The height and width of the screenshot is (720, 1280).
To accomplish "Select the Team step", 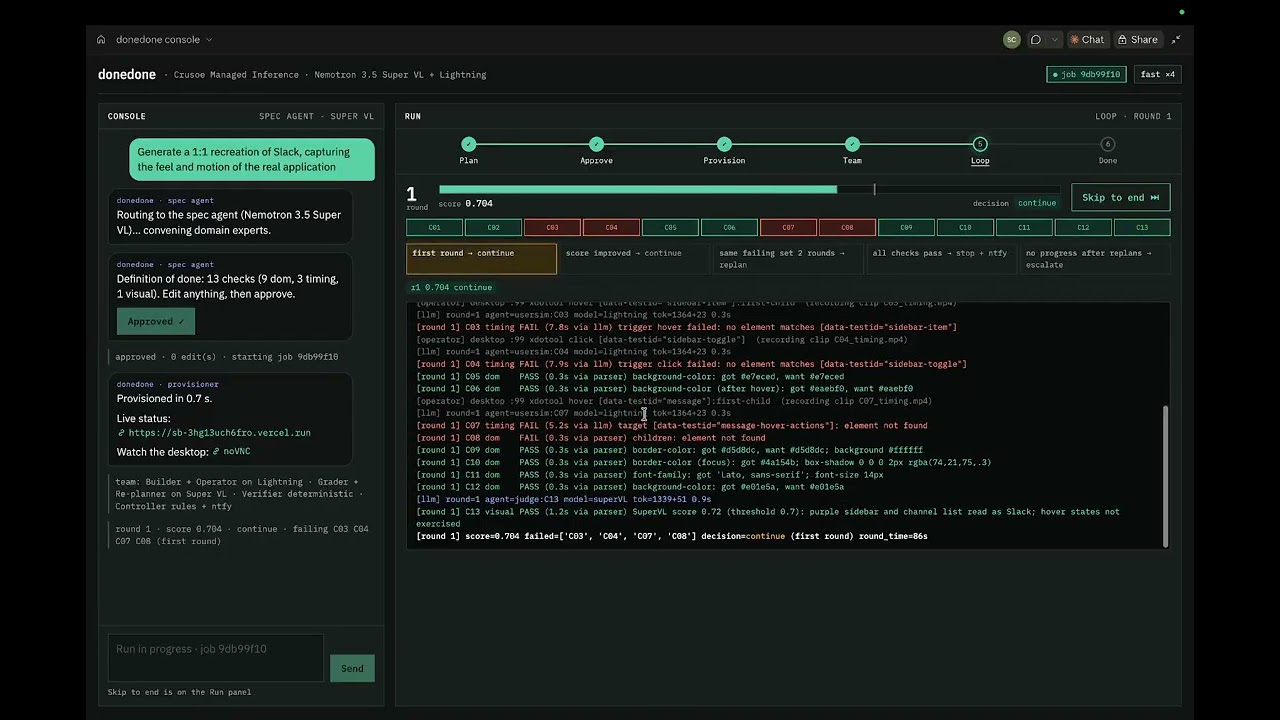I will tap(852, 151).
